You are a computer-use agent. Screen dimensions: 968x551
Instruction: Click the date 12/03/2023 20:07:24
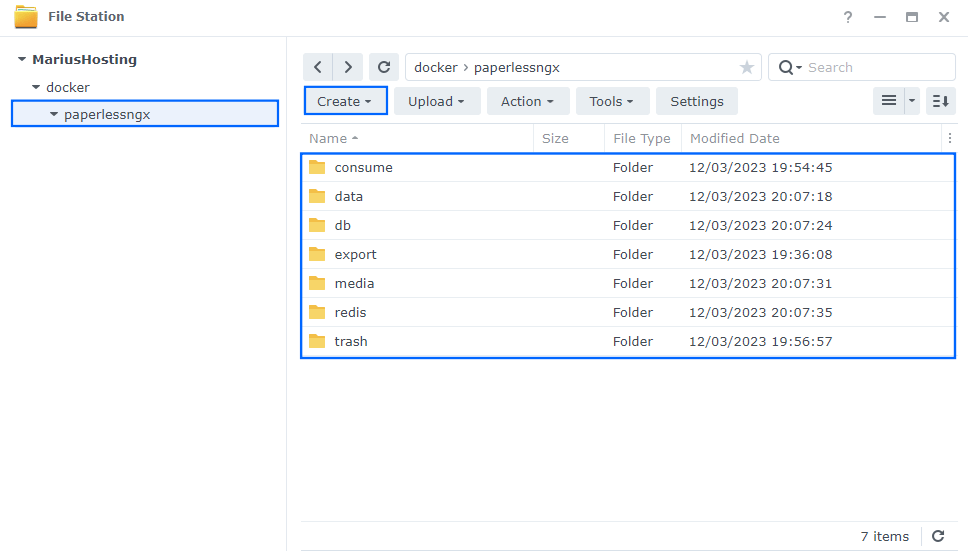(x=761, y=225)
